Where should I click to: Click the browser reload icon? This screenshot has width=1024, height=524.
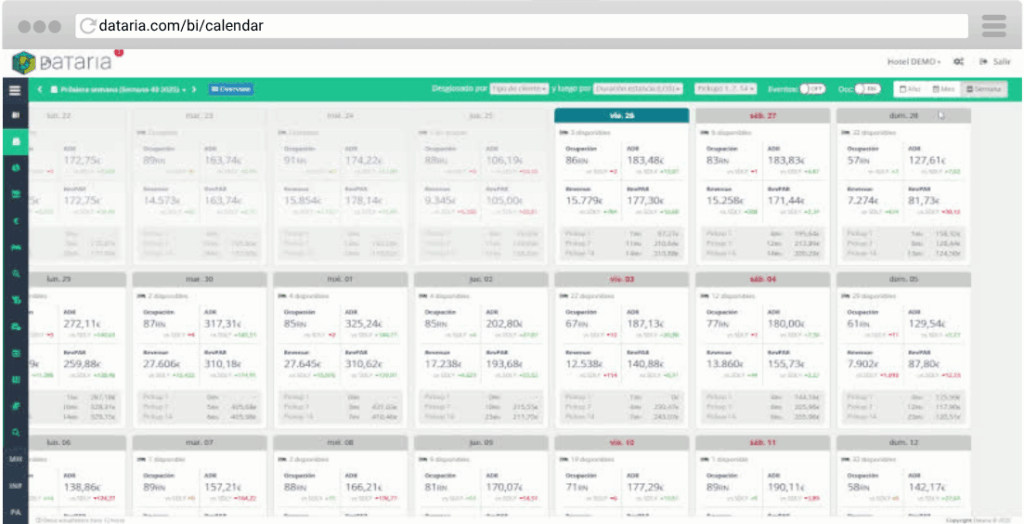88,25
